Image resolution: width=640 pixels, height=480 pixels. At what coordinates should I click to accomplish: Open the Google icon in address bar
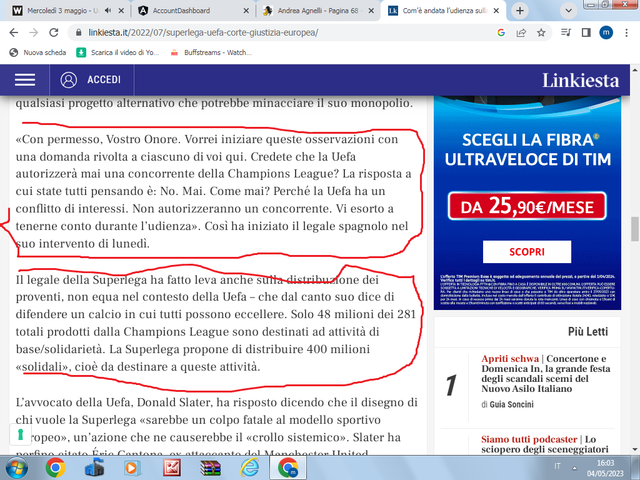pyautogui.click(x=501, y=33)
